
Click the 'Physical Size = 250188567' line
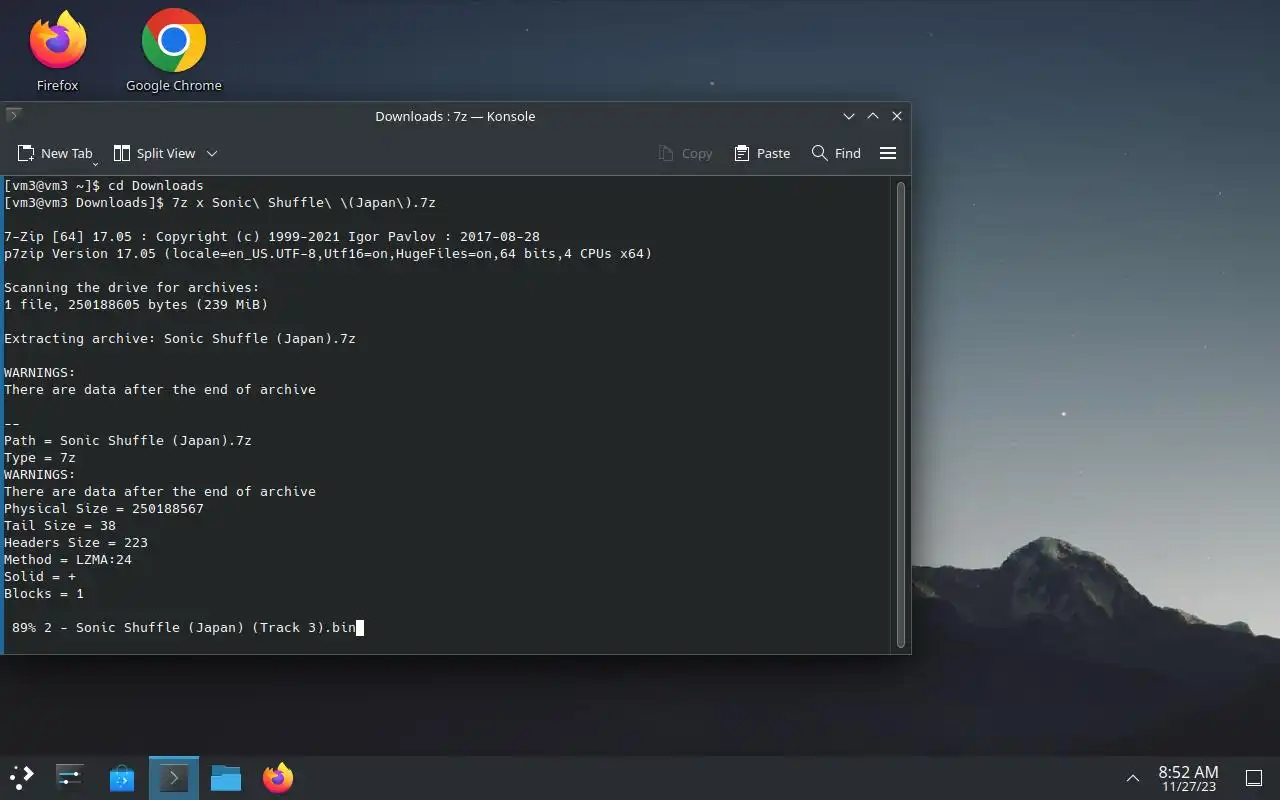coord(104,509)
